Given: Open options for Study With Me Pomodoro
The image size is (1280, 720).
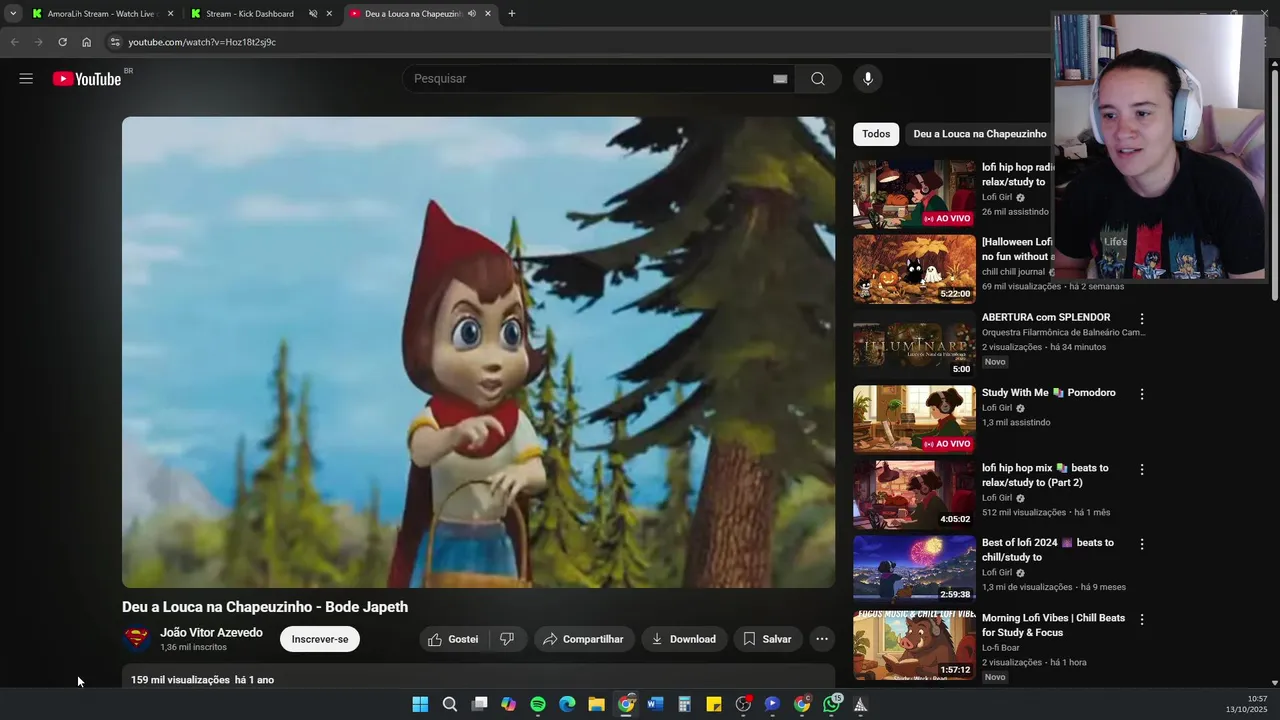Looking at the screenshot, I should (x=1142, y=394).
